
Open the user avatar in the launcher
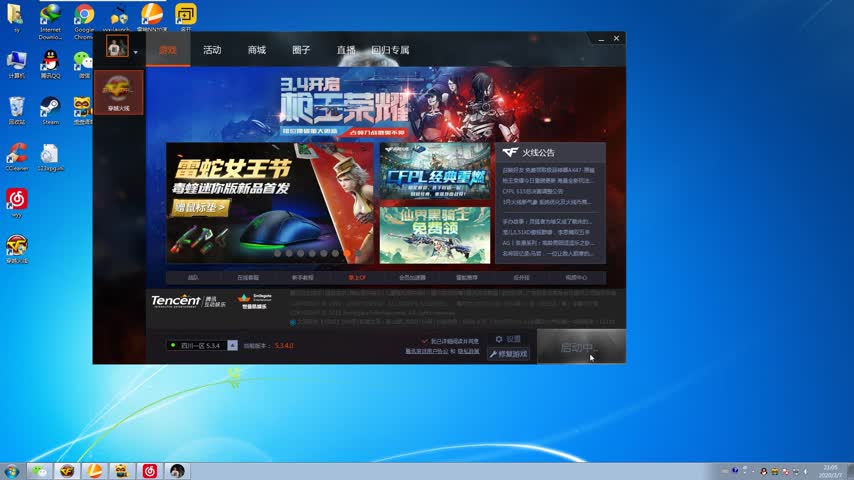(x=117, y=47)
